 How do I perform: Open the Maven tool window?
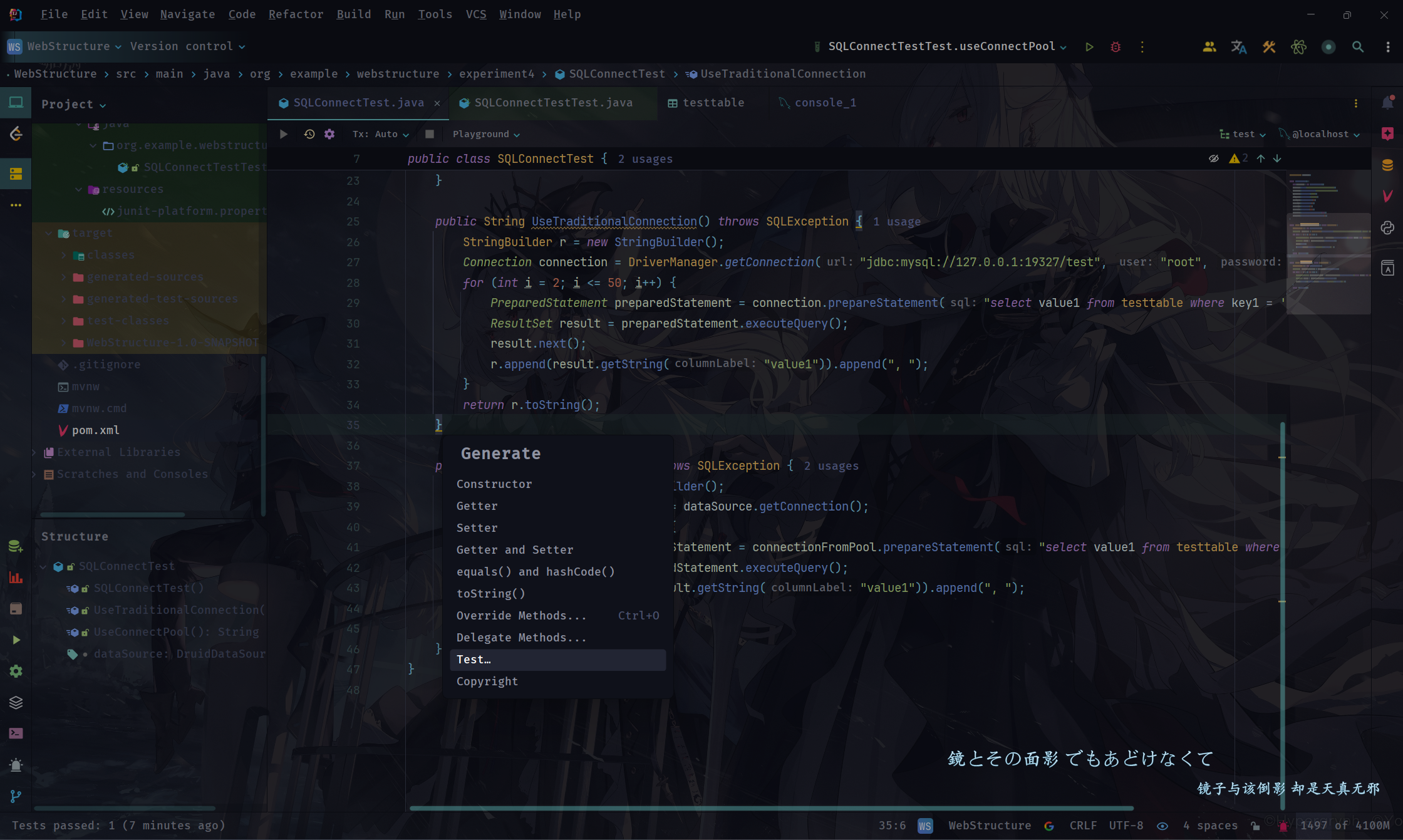coord(1388,196)
